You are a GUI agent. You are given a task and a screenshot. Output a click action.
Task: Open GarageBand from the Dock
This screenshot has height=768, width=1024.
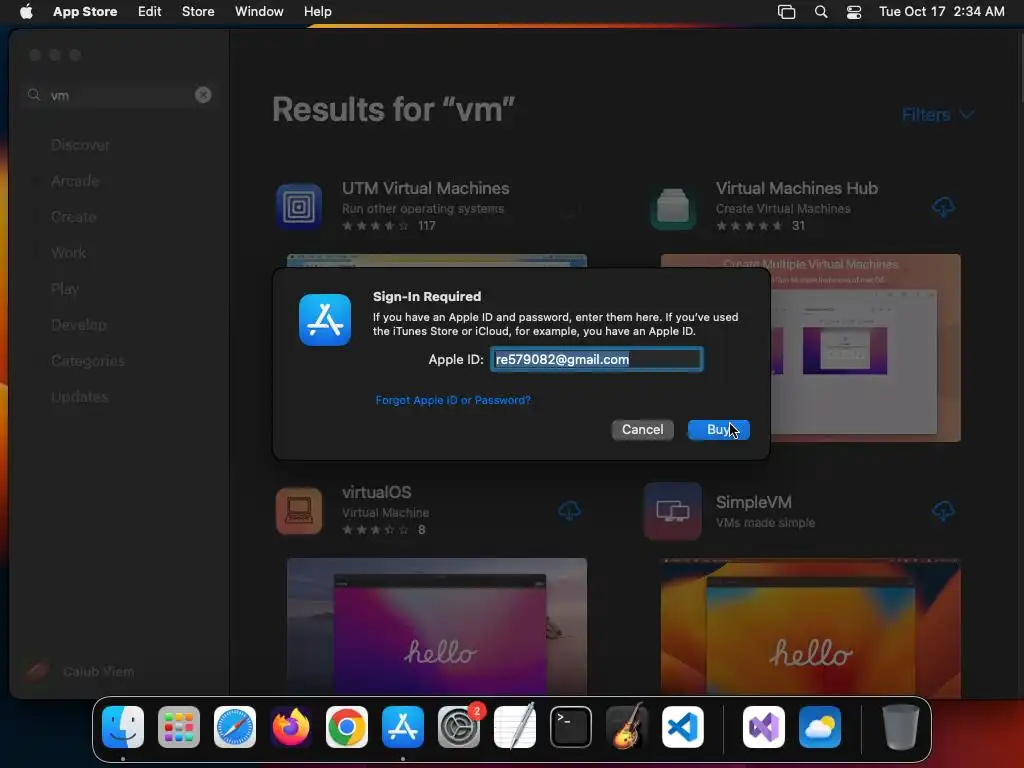pos(627,727)
